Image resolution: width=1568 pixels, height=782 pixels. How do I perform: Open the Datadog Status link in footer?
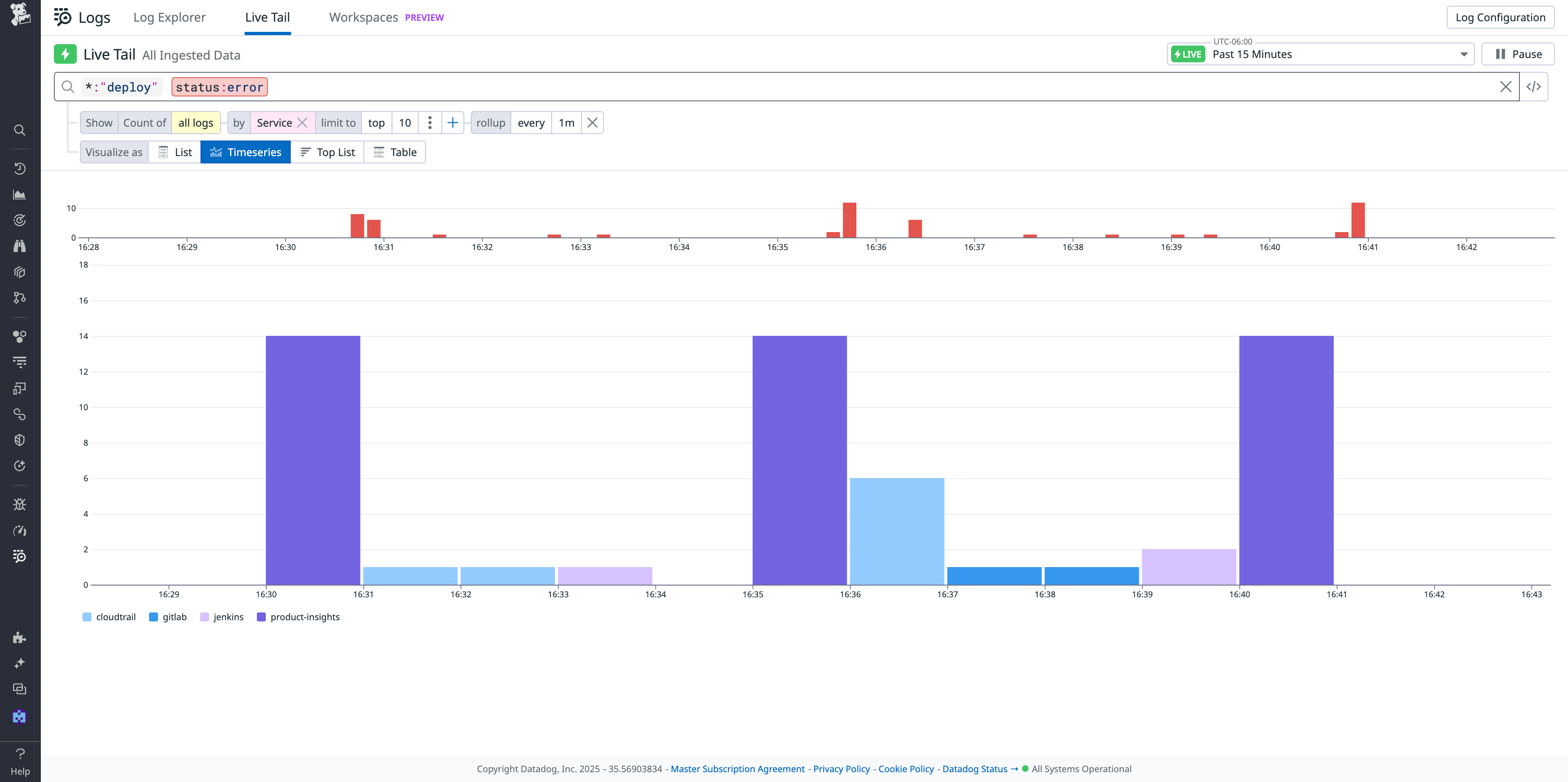pyautogui.click(x=974, y=769)
